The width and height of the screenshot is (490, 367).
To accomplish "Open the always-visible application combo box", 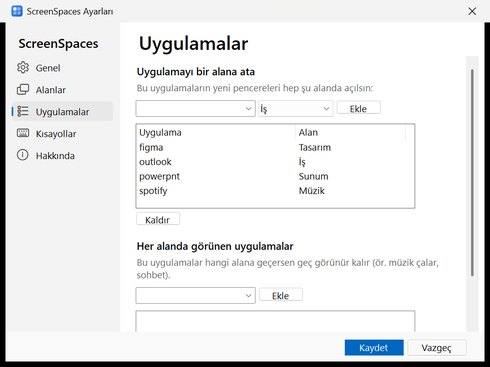I will (x=196, y=296).
